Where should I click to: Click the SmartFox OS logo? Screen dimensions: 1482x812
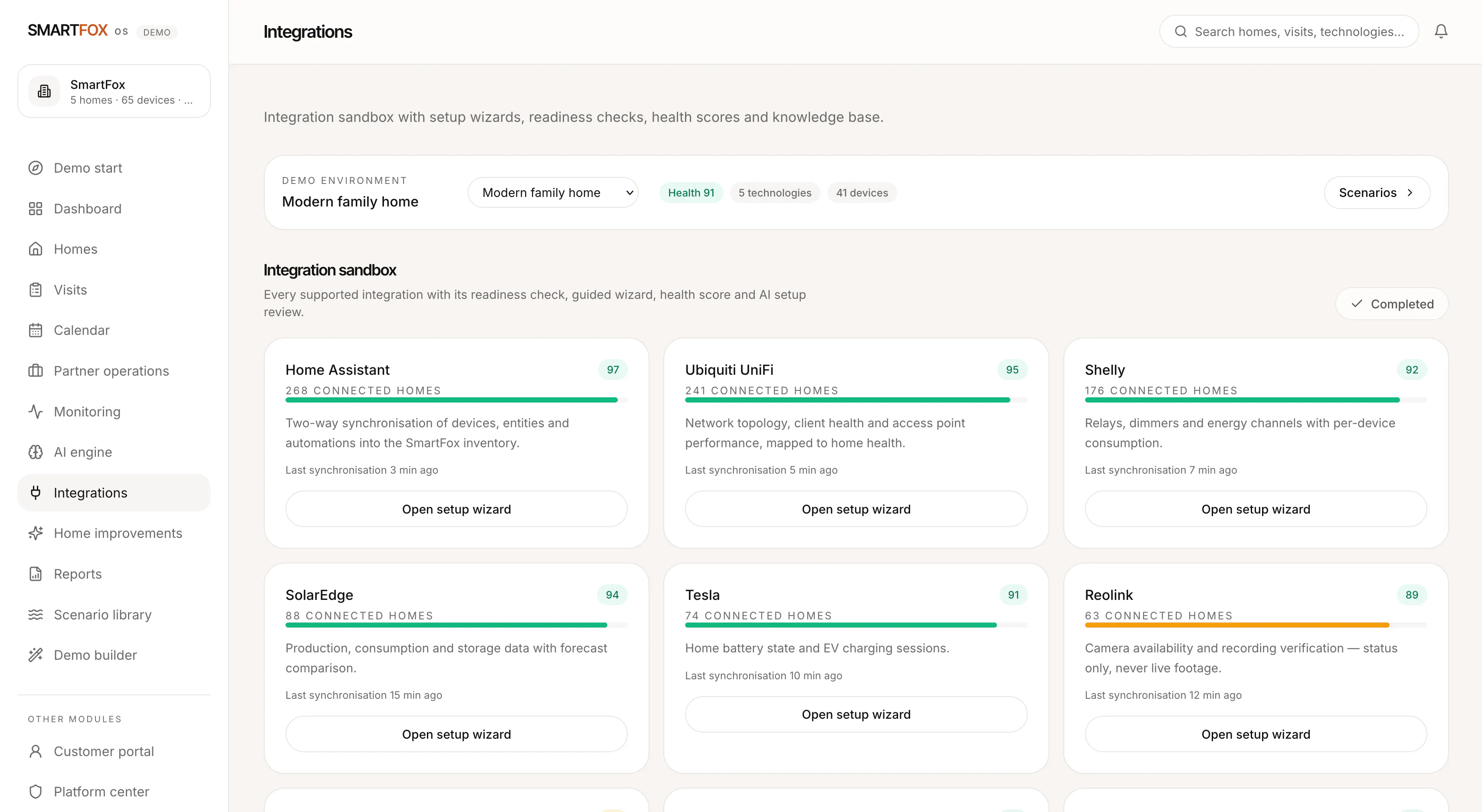pos(78,30)
